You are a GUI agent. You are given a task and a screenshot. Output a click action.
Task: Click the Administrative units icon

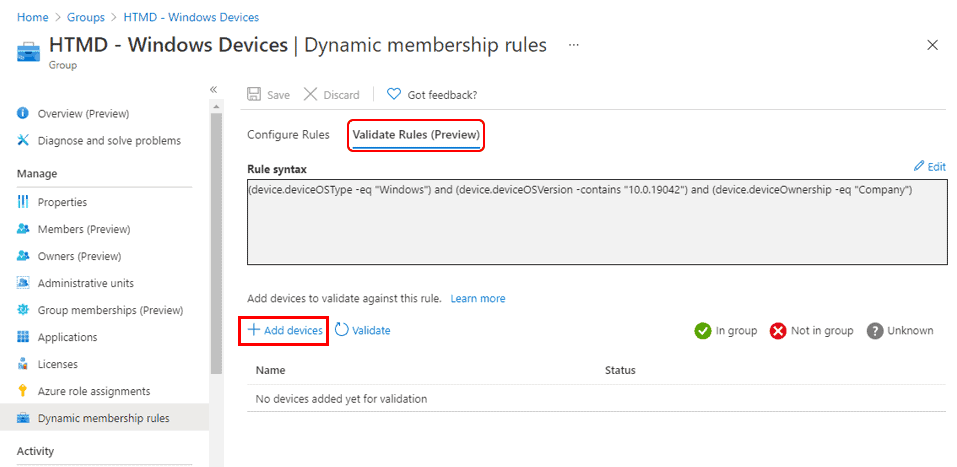click(x=23, y=283)
